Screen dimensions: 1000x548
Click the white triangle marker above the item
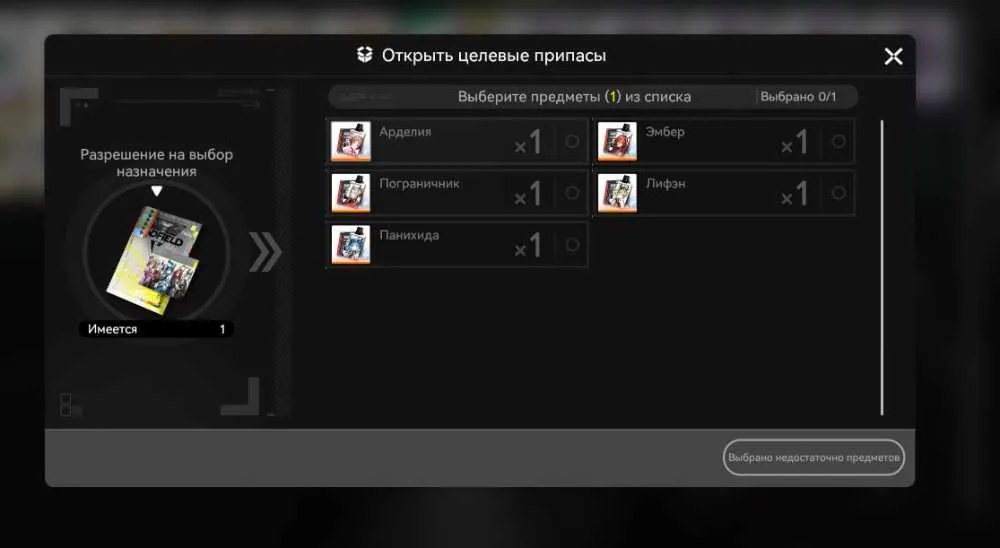coord(156,191)
